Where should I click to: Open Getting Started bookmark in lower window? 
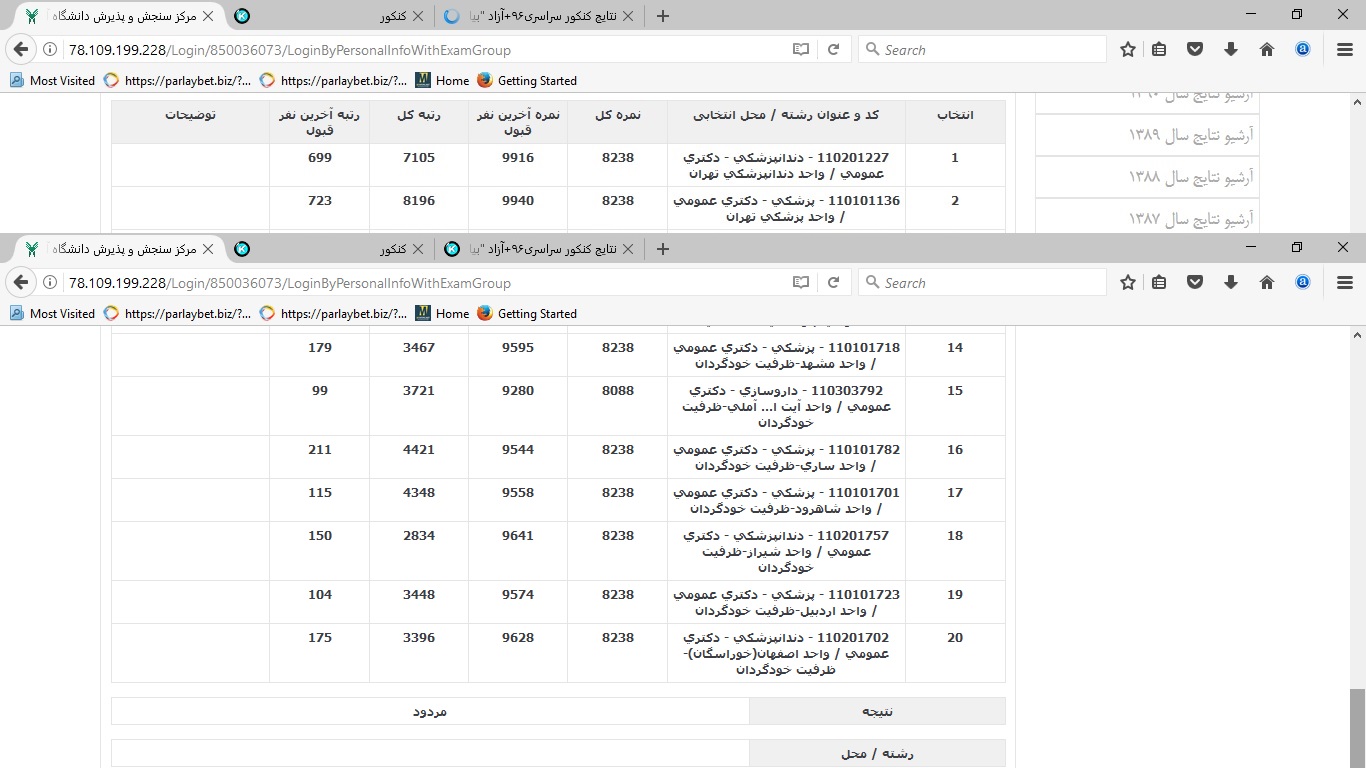click(527, 314)
